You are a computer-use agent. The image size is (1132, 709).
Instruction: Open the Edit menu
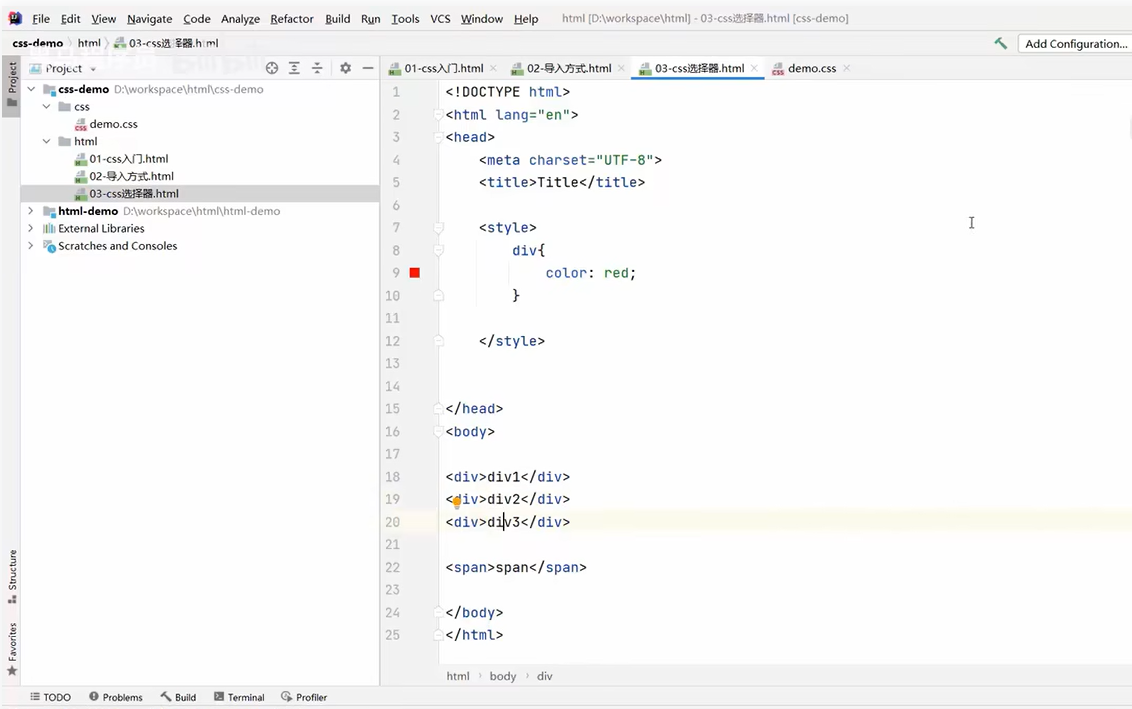point(70,19)
